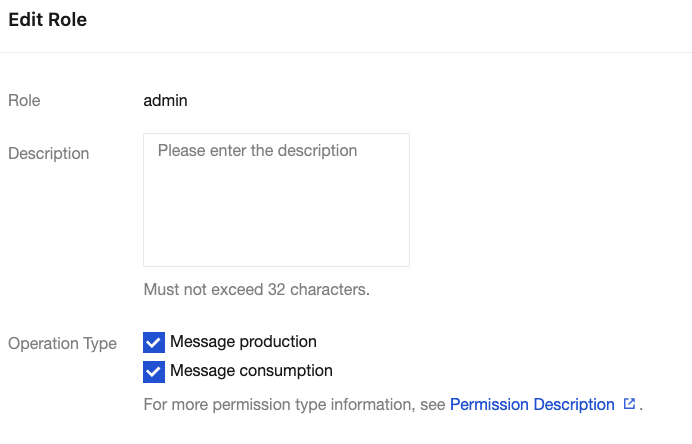Click the external link icon beside Permission Description
Viewport: 692px width, 444px height.
[629, 404]
